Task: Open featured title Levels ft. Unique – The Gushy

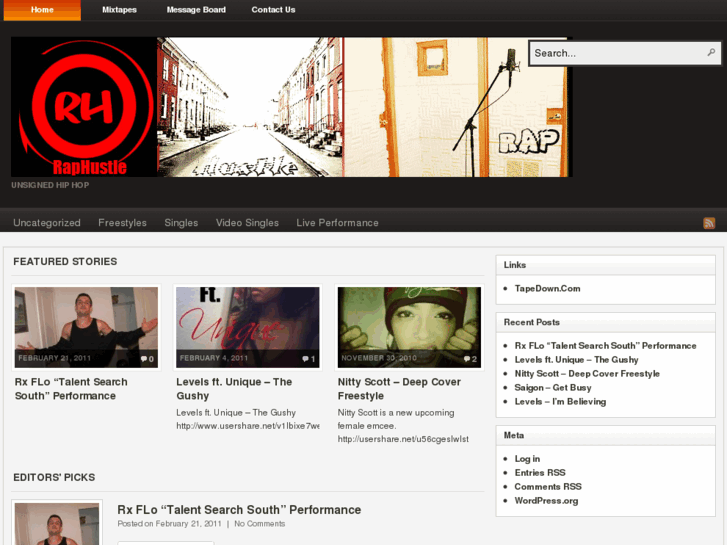Action: (x=234, y=389)
